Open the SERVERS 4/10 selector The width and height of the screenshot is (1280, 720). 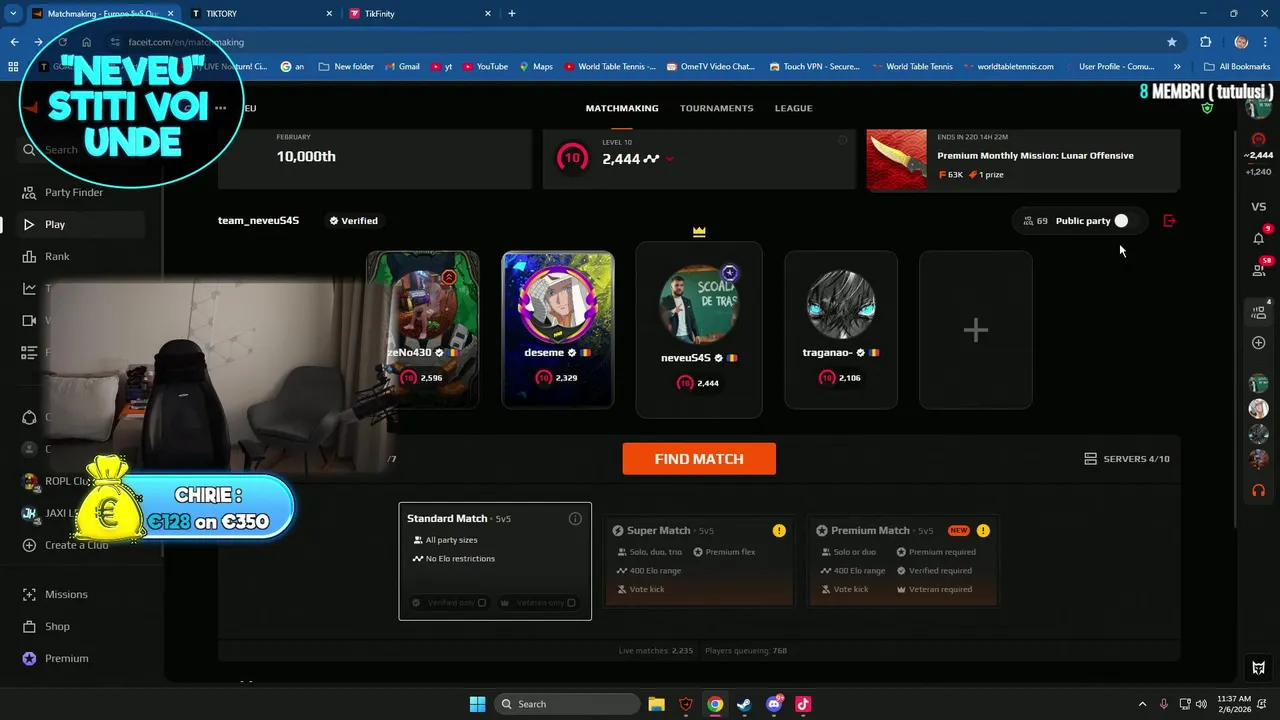pos(1127,459)
